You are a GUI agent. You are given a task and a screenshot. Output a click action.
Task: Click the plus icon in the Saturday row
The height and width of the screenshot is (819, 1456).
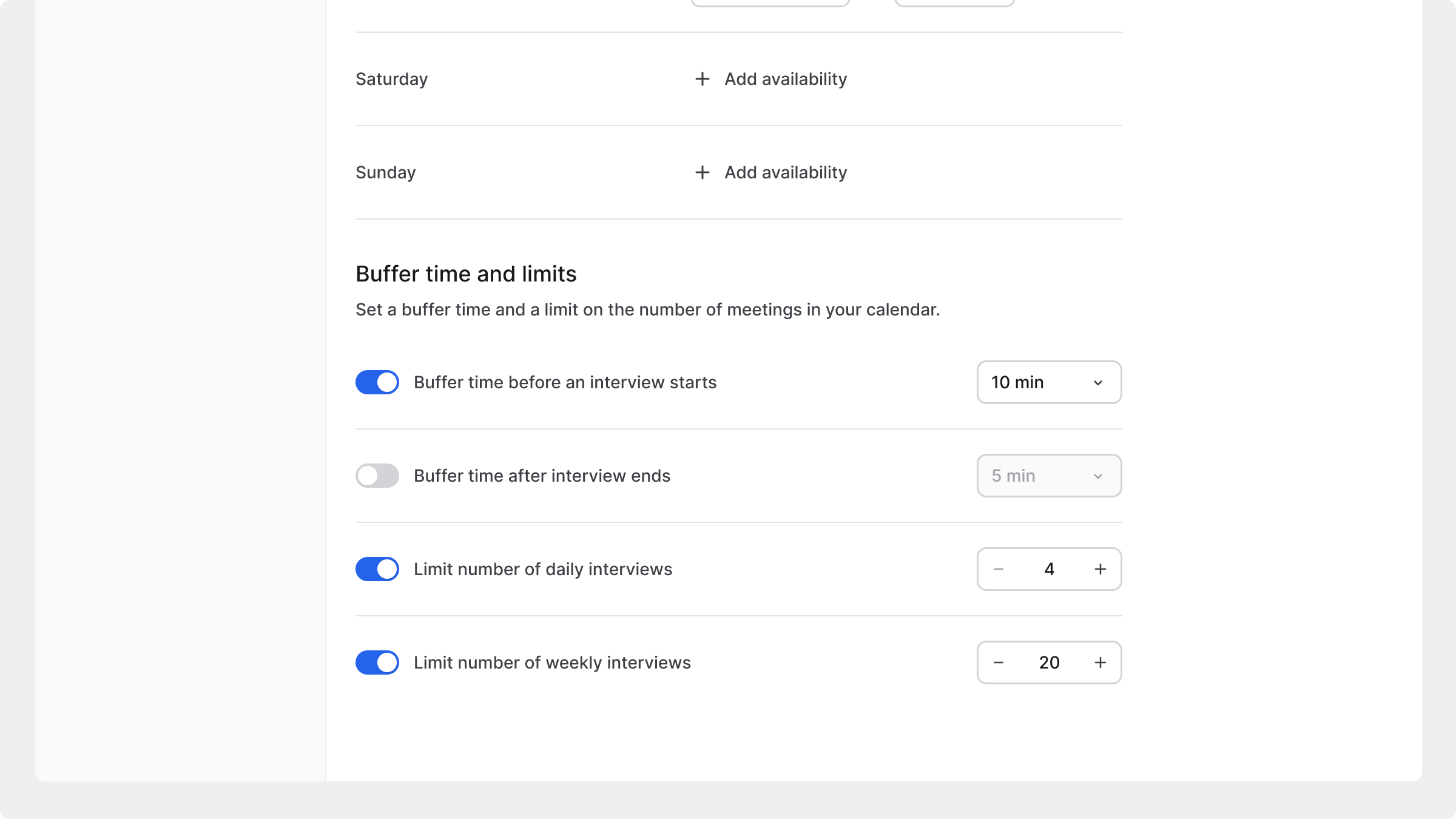[702, 79]
